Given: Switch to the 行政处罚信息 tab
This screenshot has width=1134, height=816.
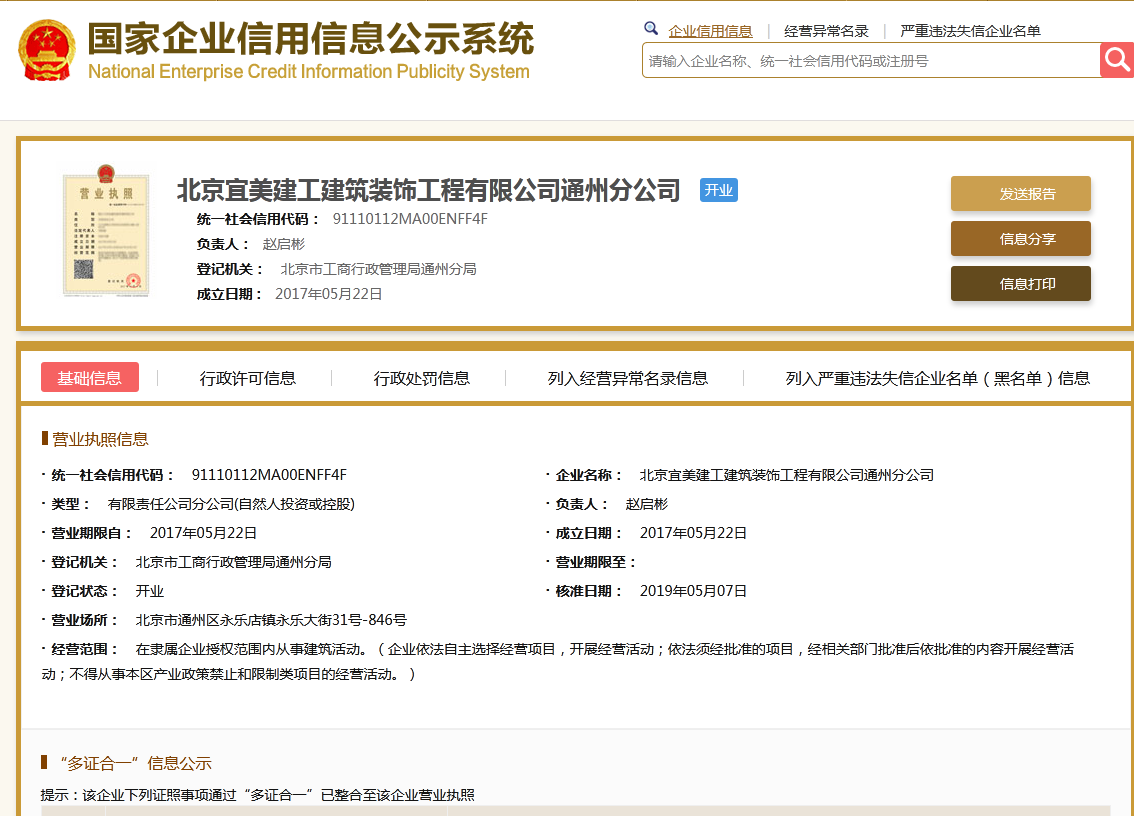Looking at the screenshot, I should click(x=422, y=378).
